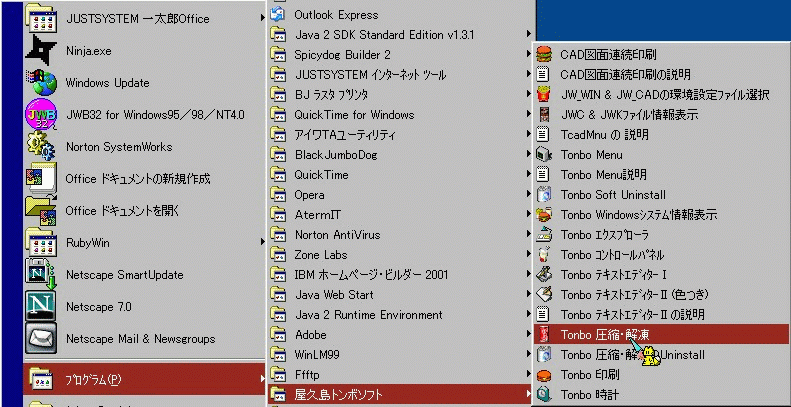Expand the Adobe submenu arrow

tap(528, 334)
